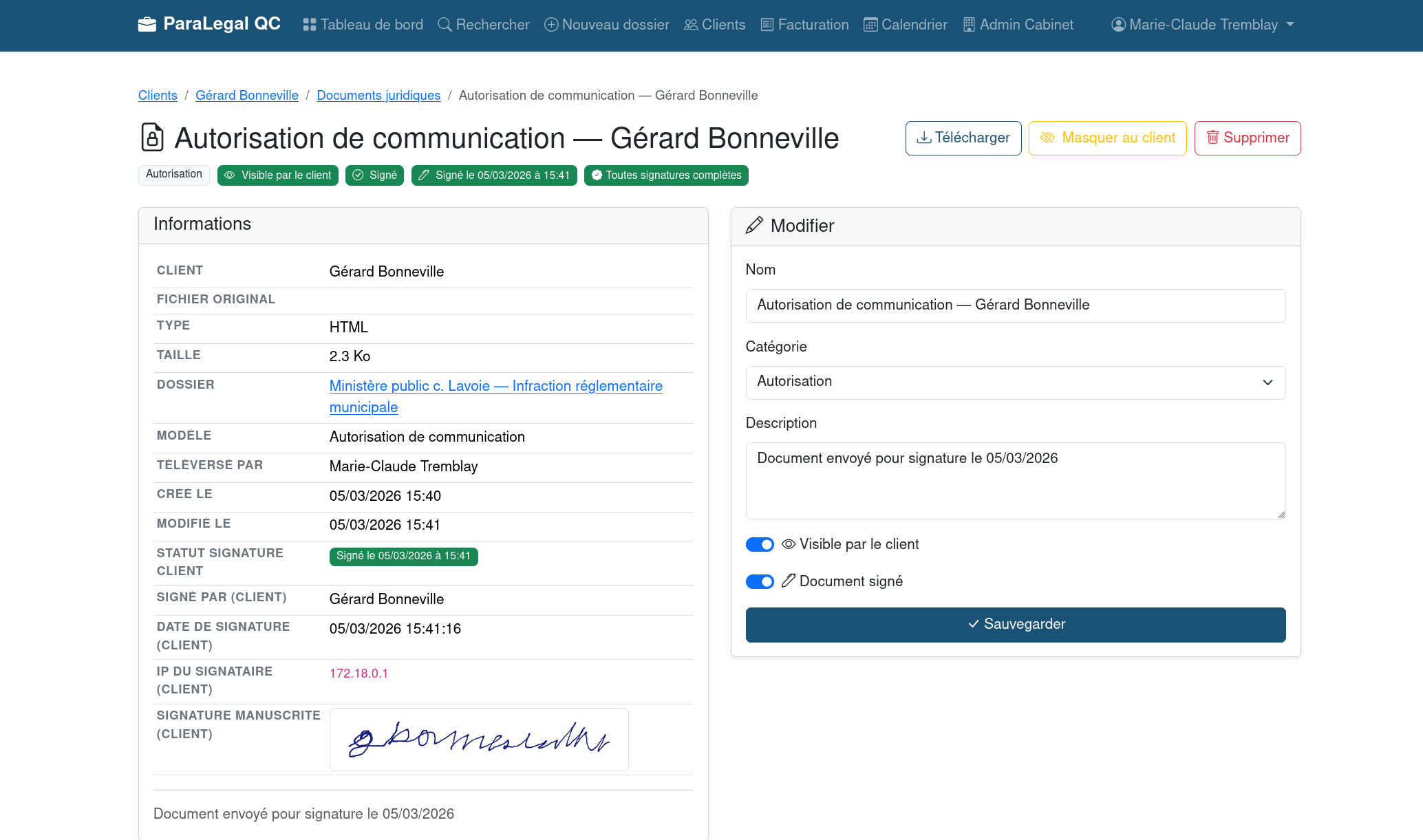Click the Rechercher magnifier icon
The width and height of the screenshot is (1423, 840).
pyautogui.click(x=445, y=25)
